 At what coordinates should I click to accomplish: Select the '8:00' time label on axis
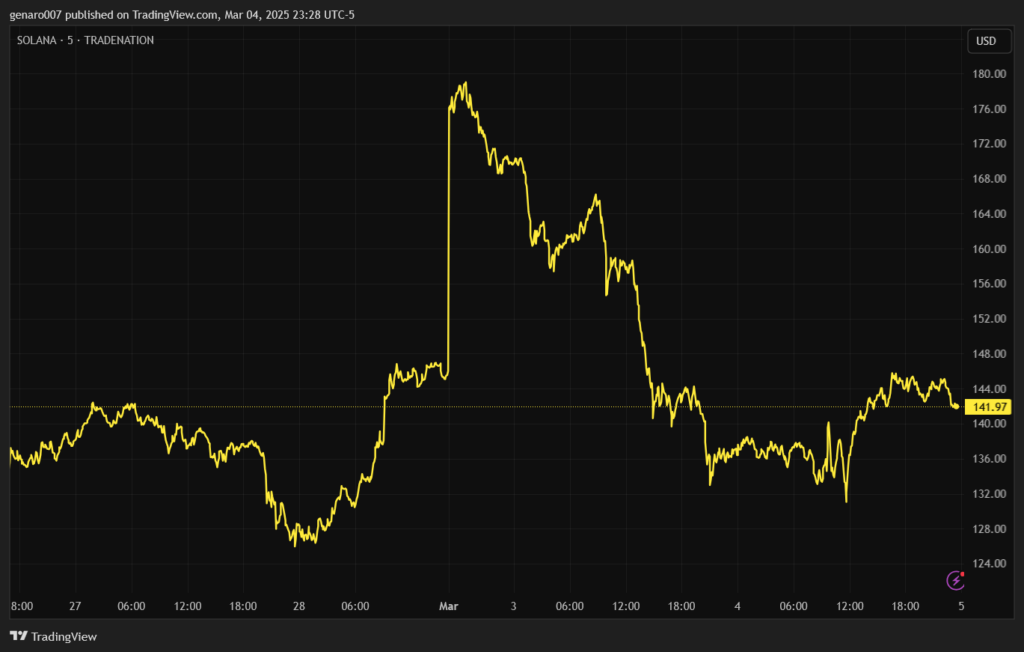tap(22, 606)
